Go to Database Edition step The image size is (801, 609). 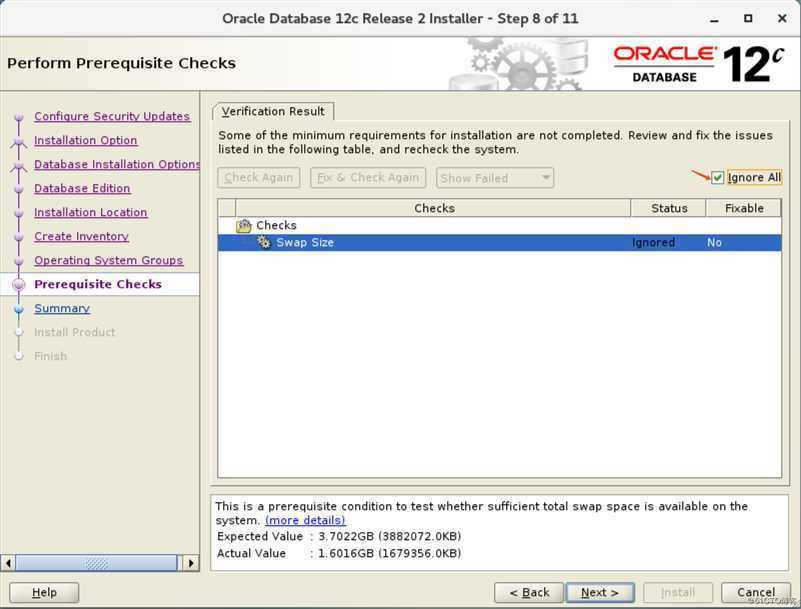pos(82,189)
